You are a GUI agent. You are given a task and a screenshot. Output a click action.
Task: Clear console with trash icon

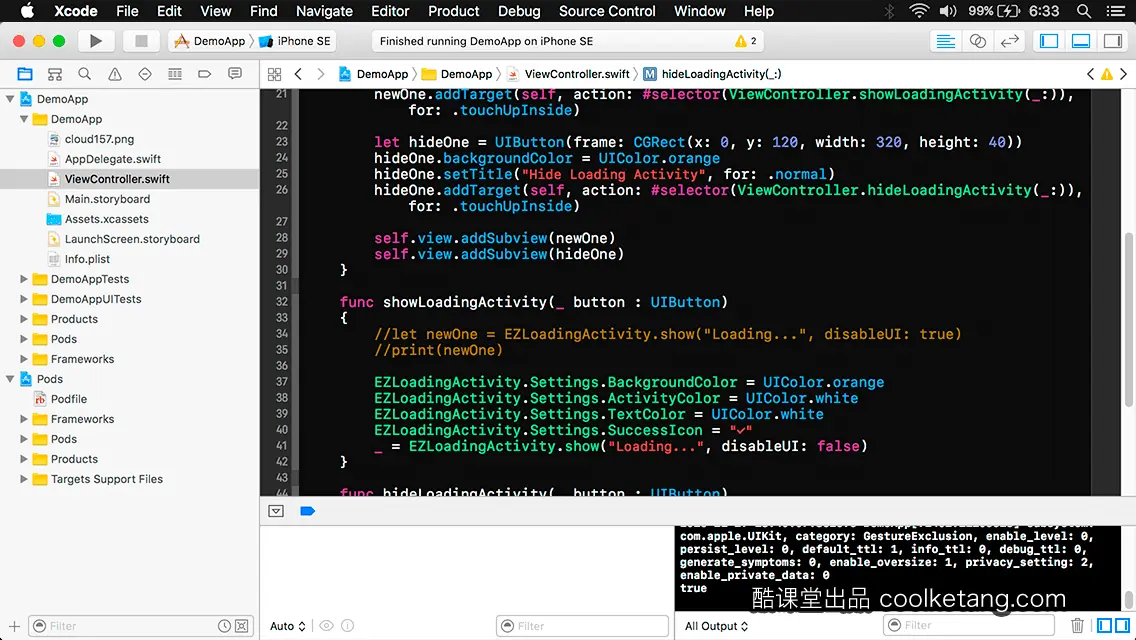1077,626
